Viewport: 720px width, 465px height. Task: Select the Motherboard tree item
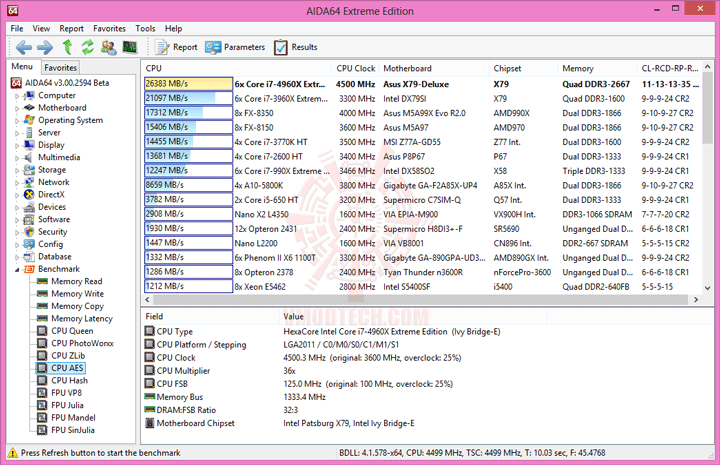(x=62, y=108)
